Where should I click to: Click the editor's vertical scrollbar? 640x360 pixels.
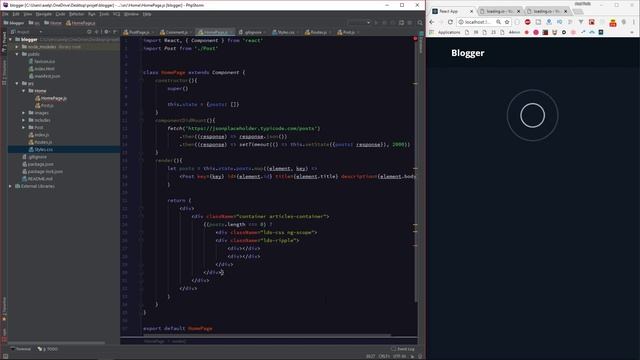tap(416, 171)
